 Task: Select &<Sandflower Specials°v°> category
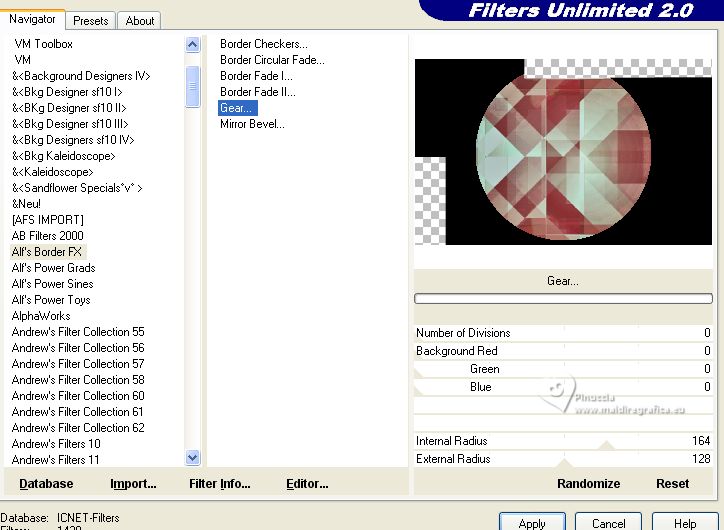point(77,188)
